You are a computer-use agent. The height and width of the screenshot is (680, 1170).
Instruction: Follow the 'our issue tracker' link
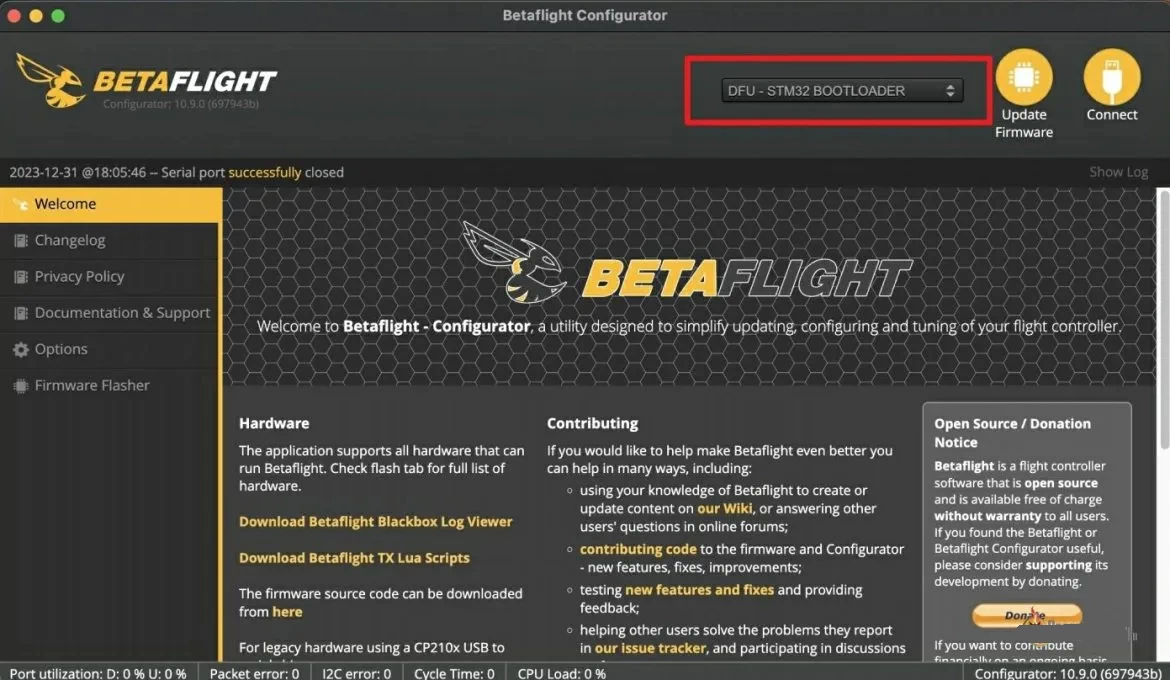point(650,649)
